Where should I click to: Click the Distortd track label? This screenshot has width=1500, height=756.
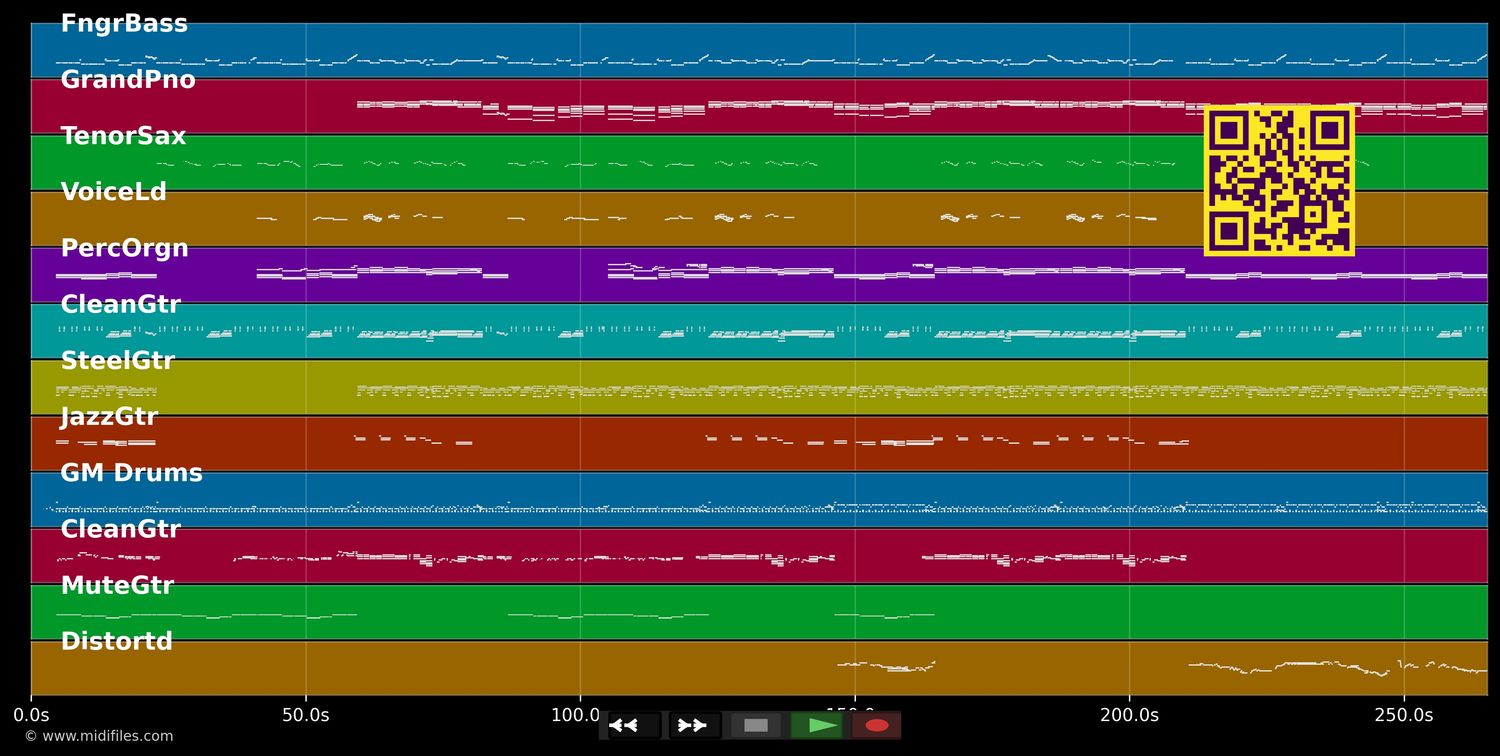click(116, 642)
